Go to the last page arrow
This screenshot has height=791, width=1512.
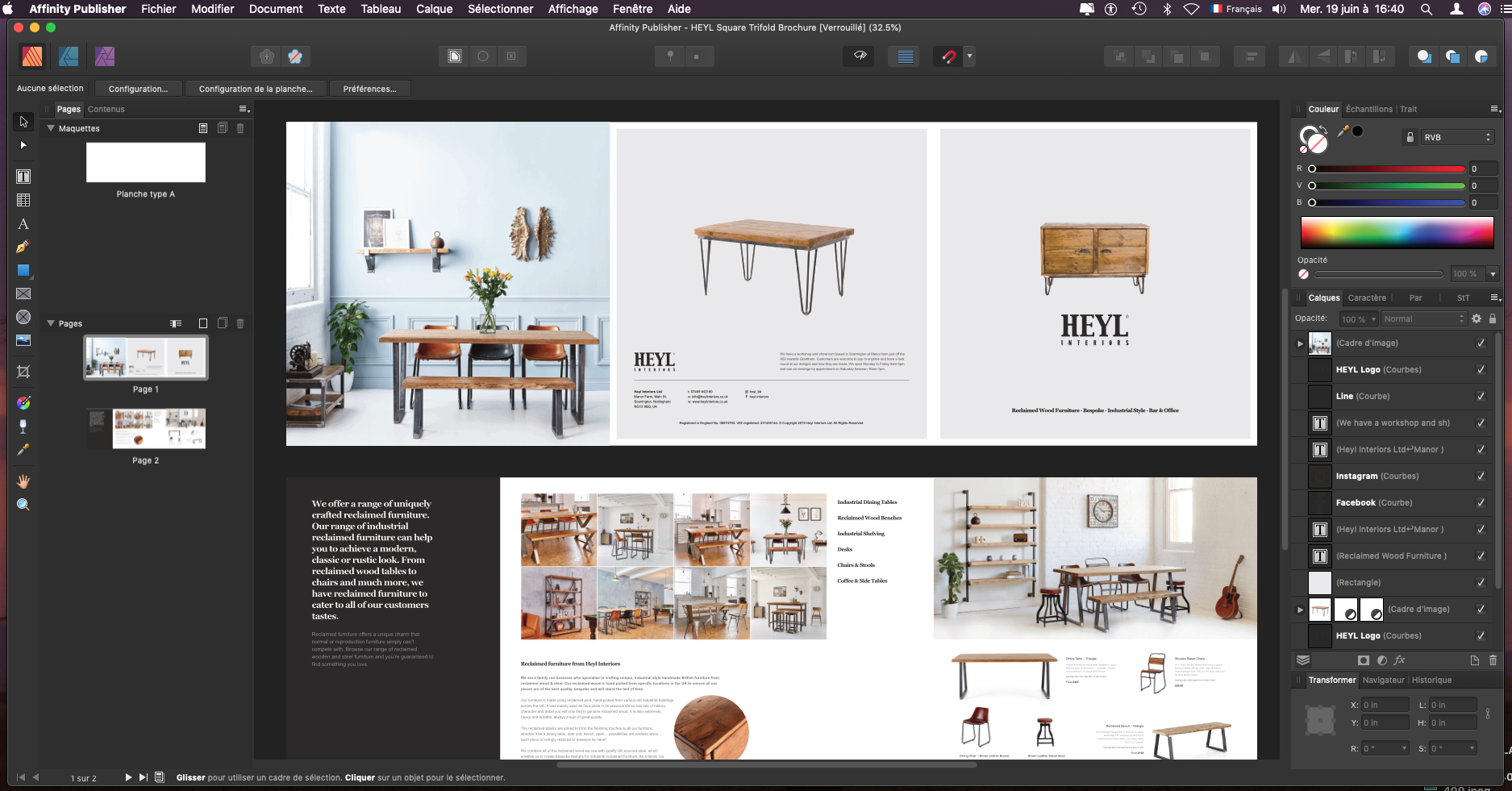point(143,777)
